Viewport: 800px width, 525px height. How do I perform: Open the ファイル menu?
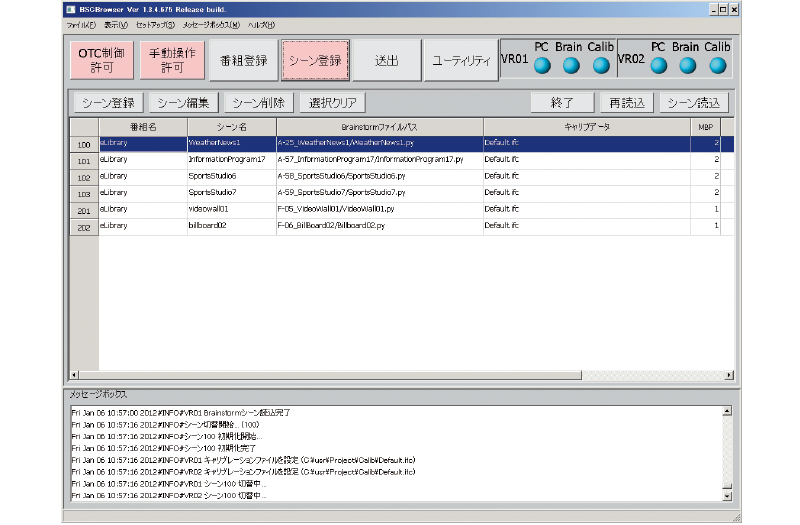point(81,24)
